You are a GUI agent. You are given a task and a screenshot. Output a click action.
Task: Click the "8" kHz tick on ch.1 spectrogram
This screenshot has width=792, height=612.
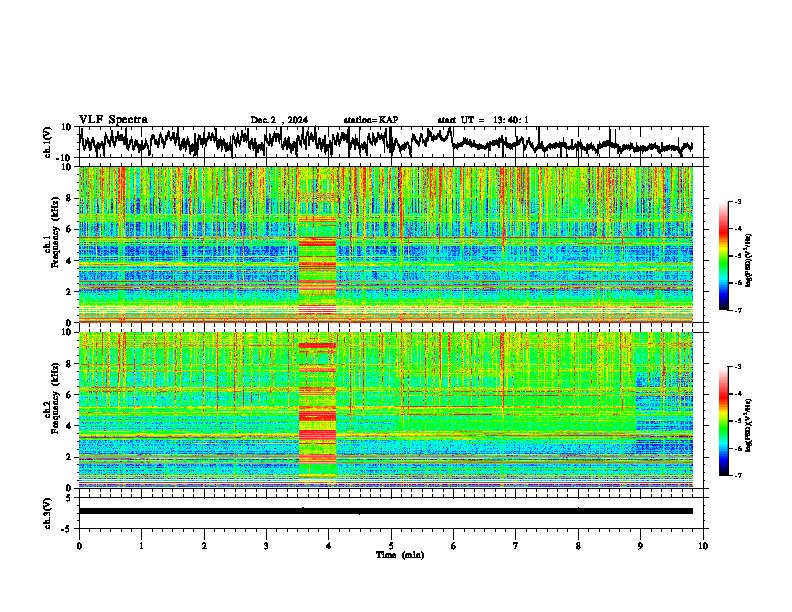click(69, 198)
